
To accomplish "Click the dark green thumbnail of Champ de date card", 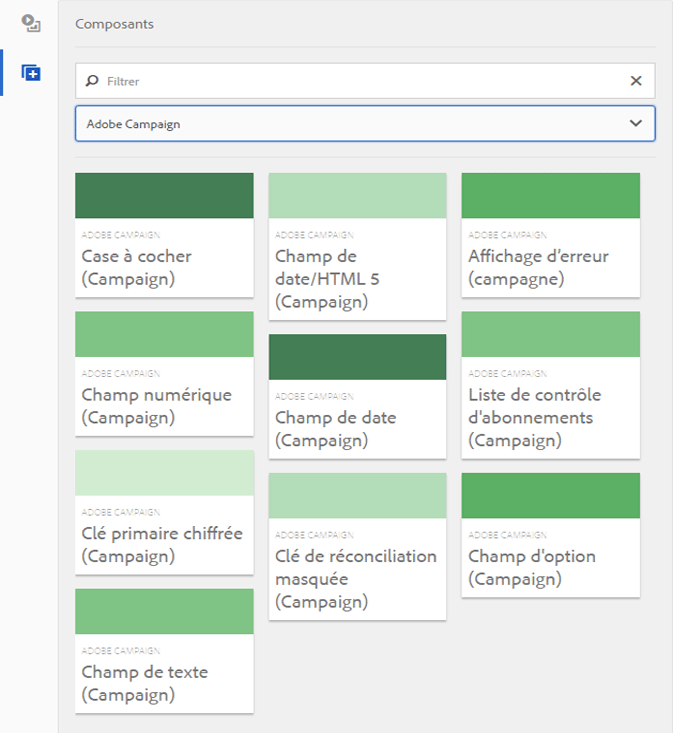I will click(x=358, y=357).
